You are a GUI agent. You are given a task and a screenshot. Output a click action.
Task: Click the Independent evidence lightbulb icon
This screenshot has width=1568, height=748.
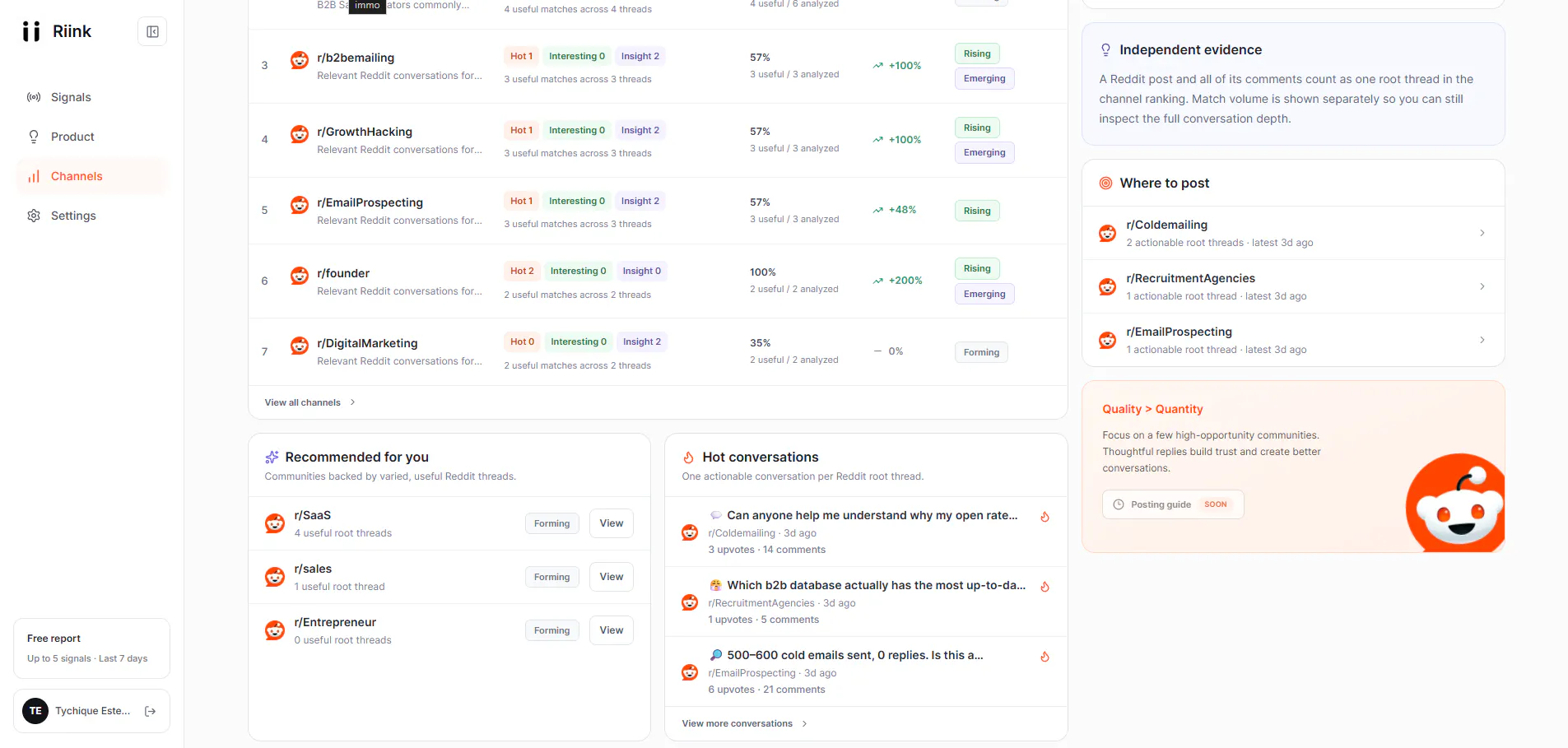tap(1105, 50)
